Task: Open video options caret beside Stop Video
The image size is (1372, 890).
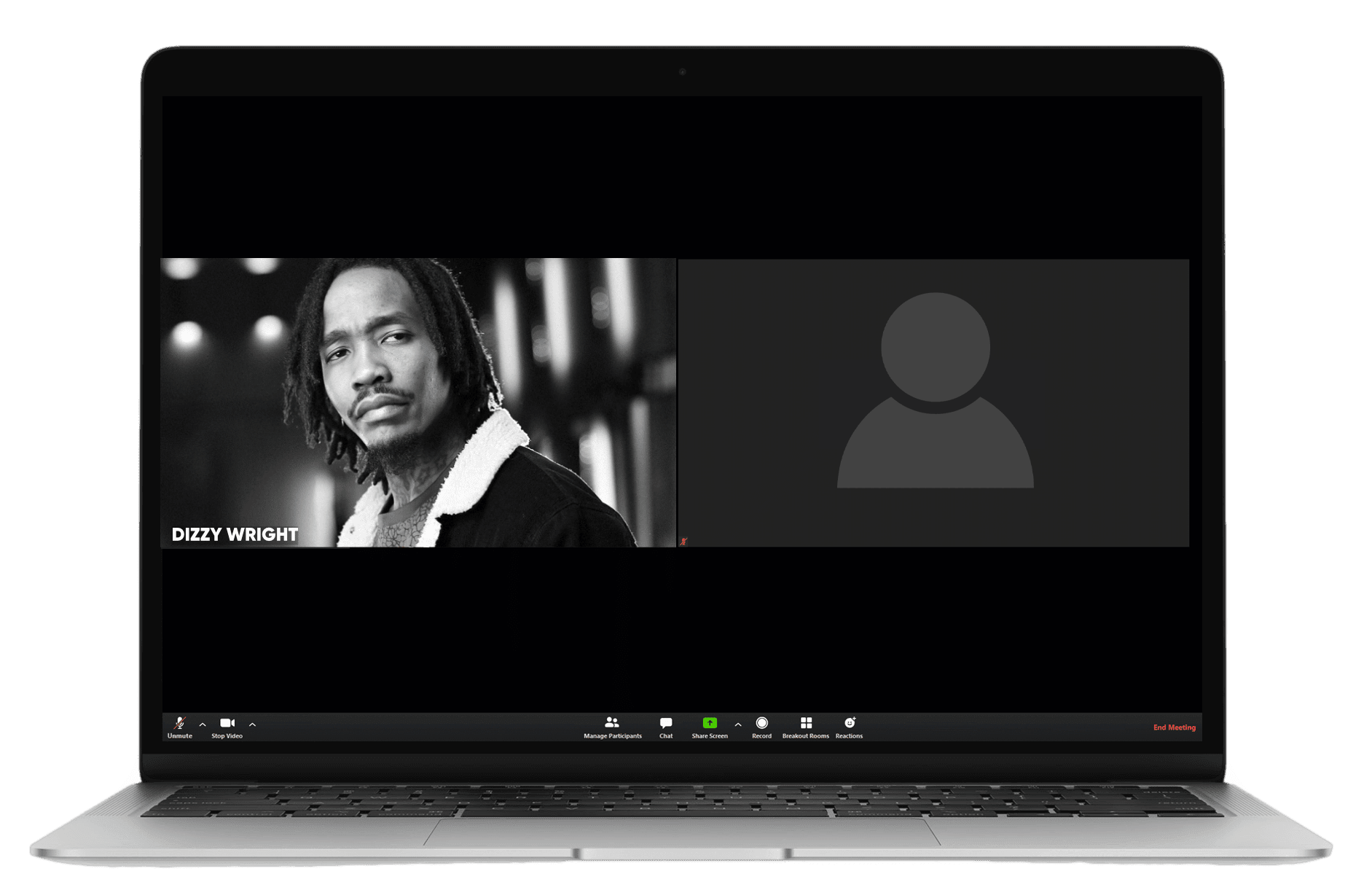Action: [x=252, y=725]
